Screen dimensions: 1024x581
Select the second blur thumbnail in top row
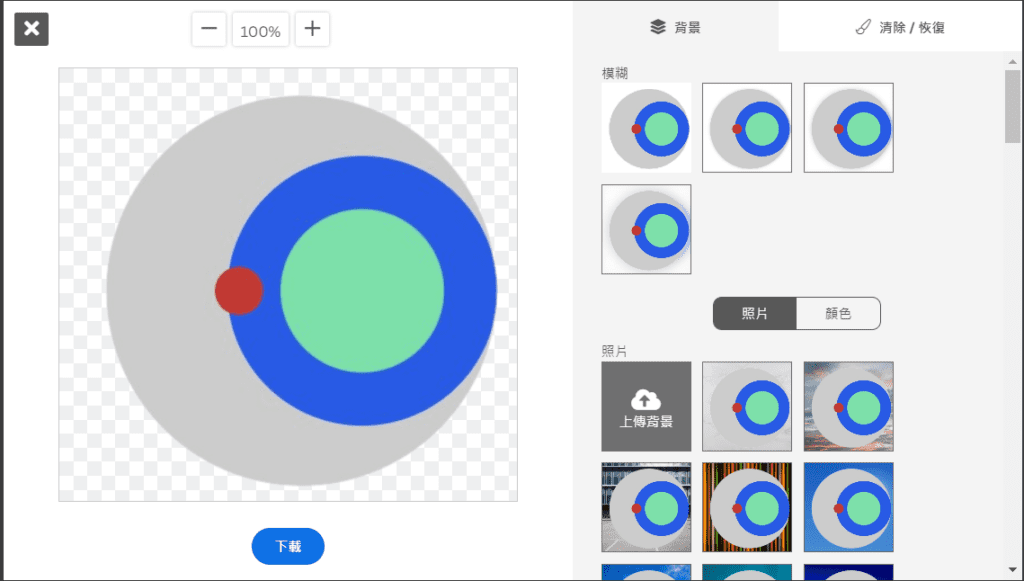747,128
